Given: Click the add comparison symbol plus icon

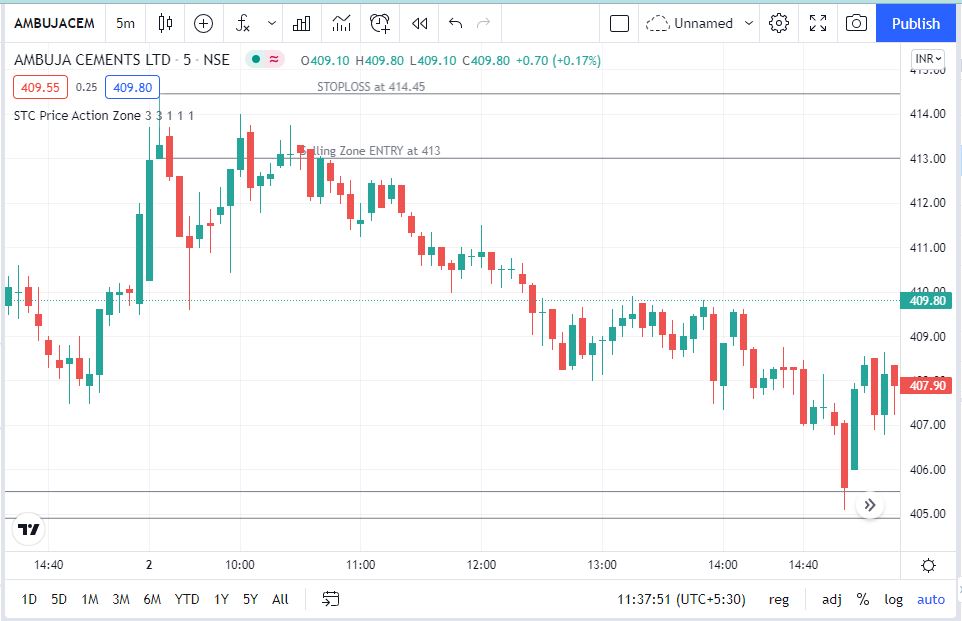Looking at the screenshot, I should (204, 23).
